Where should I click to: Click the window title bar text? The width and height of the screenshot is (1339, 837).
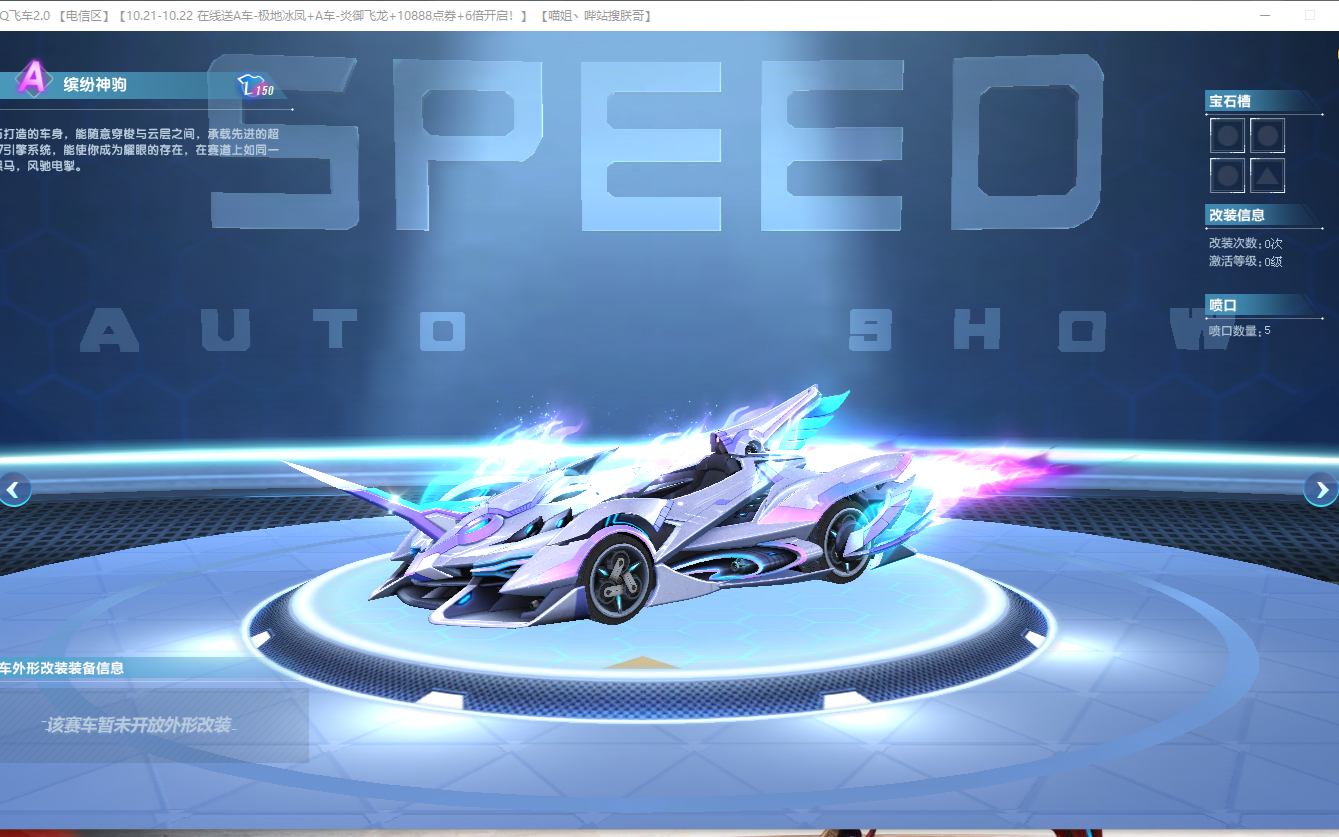tap(326, 16)
